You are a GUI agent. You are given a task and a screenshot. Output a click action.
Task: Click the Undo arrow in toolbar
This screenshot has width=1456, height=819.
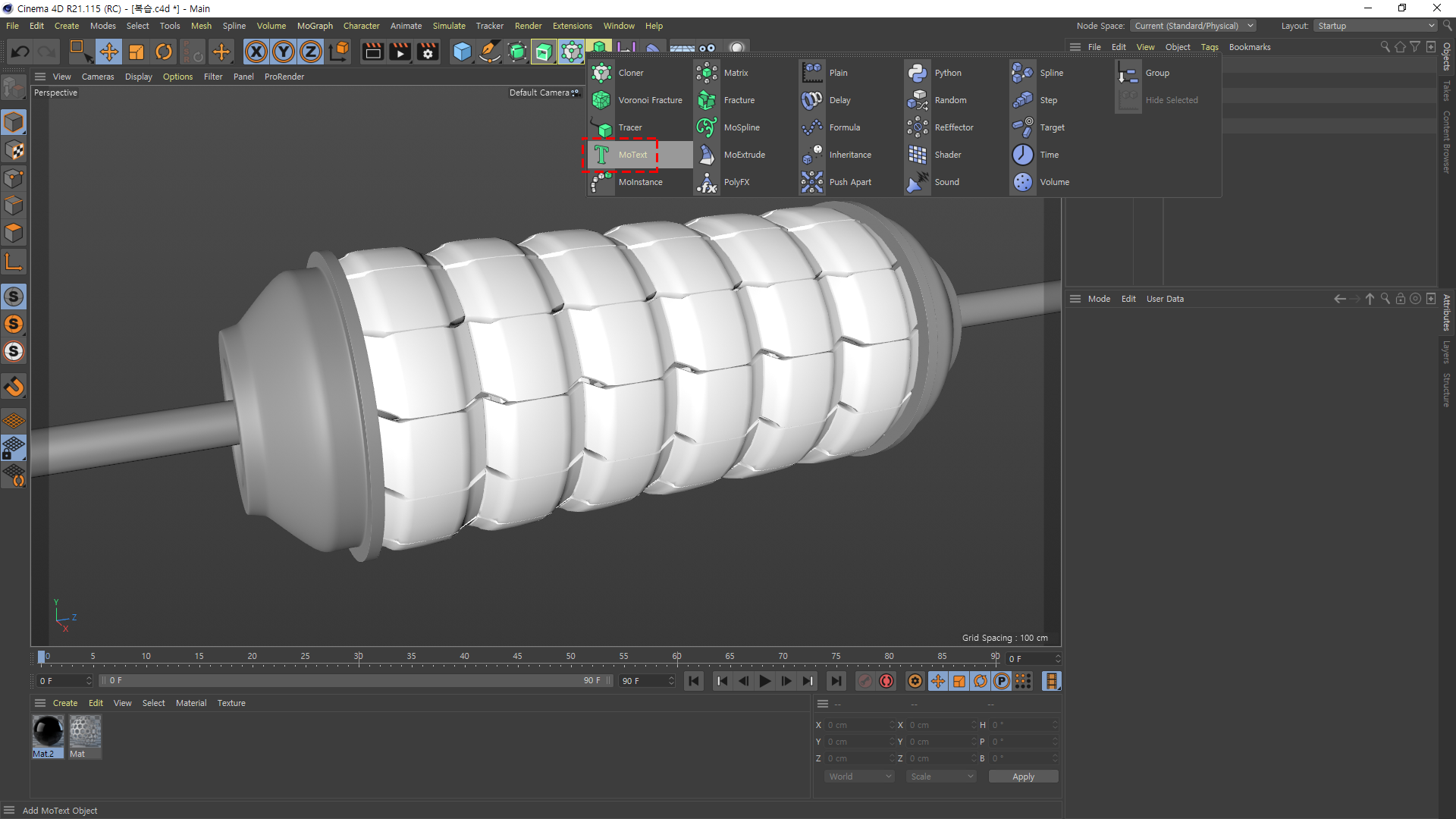(x=20, y=52)
